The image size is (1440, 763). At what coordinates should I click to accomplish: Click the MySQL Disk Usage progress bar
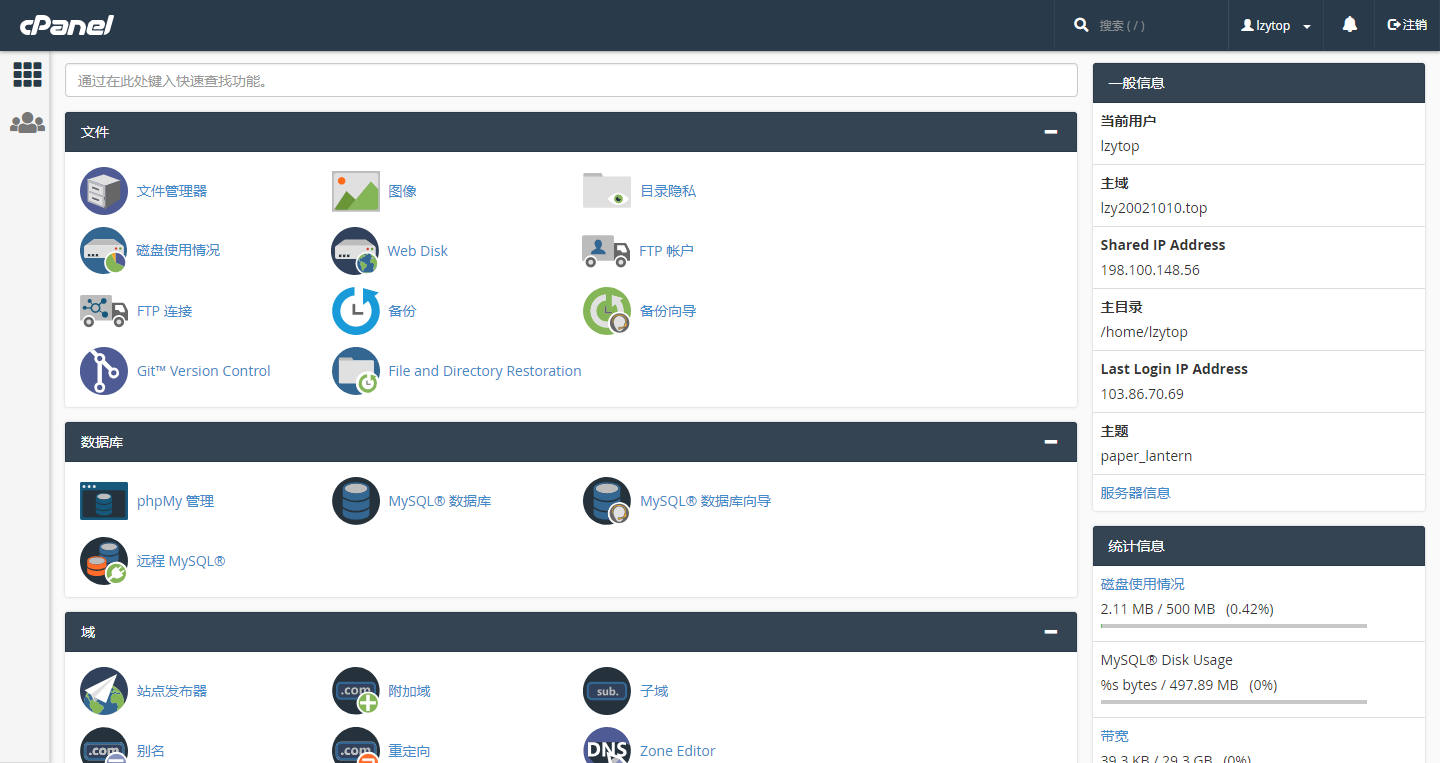(1234, 702)
